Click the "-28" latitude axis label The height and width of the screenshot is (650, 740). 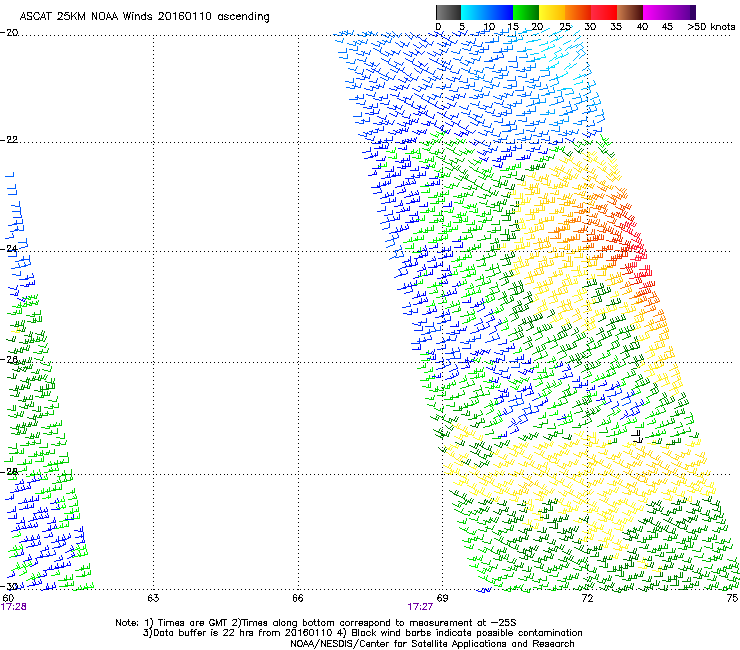[x=9, y=471]
